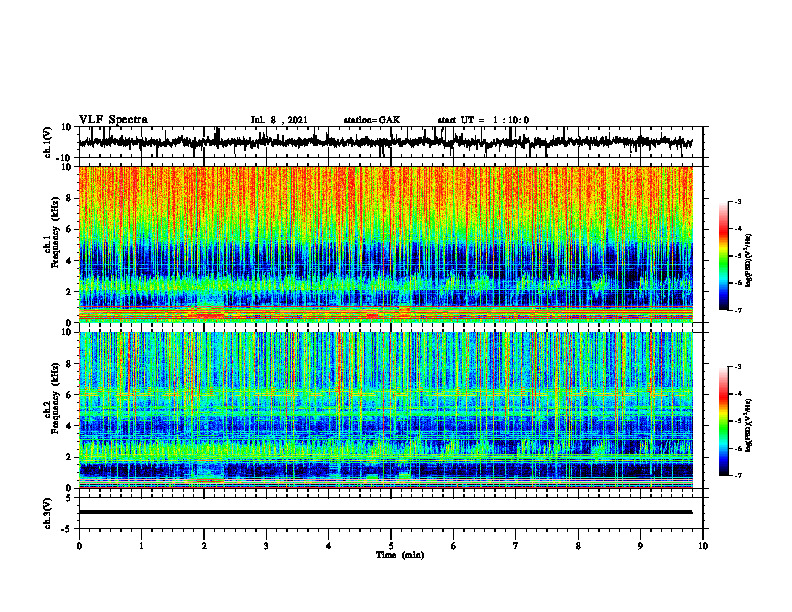Click the "-3" label on ch.1 color scale
The width and height of the screenshot is (792, 612).
737,202
